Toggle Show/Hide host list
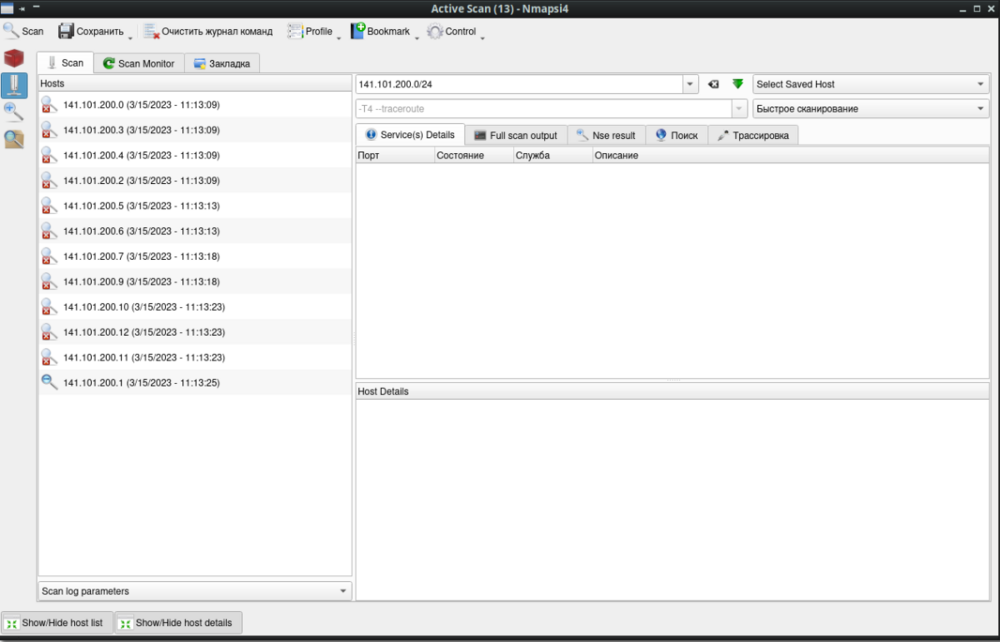 tap(57, 623)
